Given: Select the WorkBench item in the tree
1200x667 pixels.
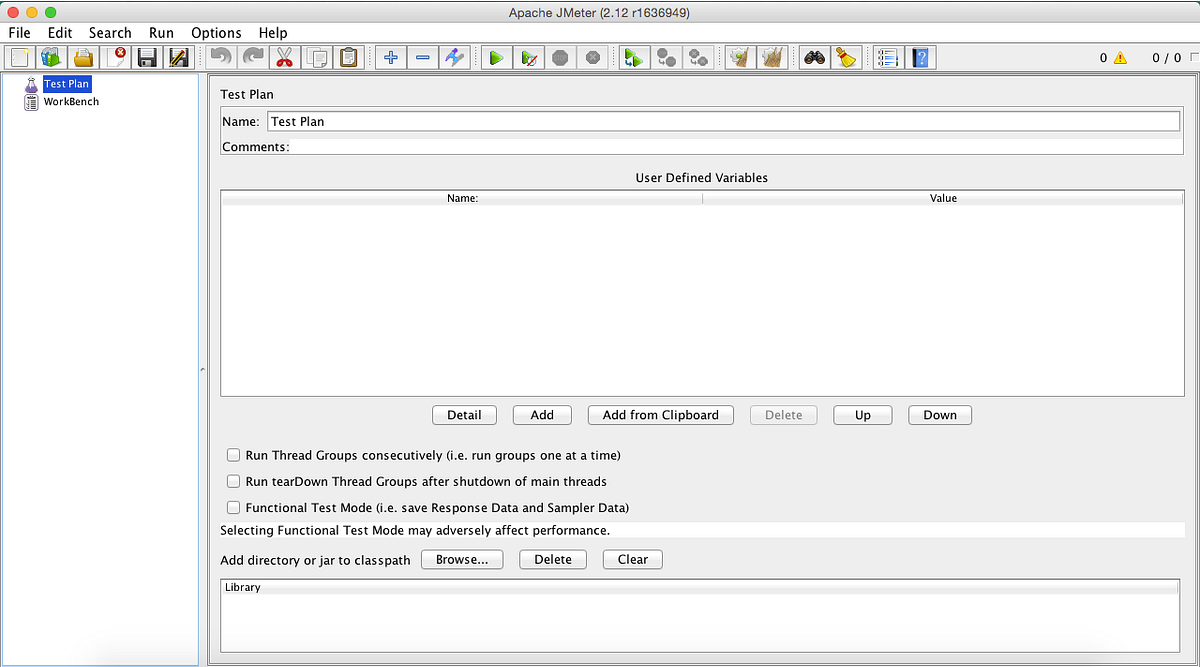Looking at the screenshot, I should [70, 101].
